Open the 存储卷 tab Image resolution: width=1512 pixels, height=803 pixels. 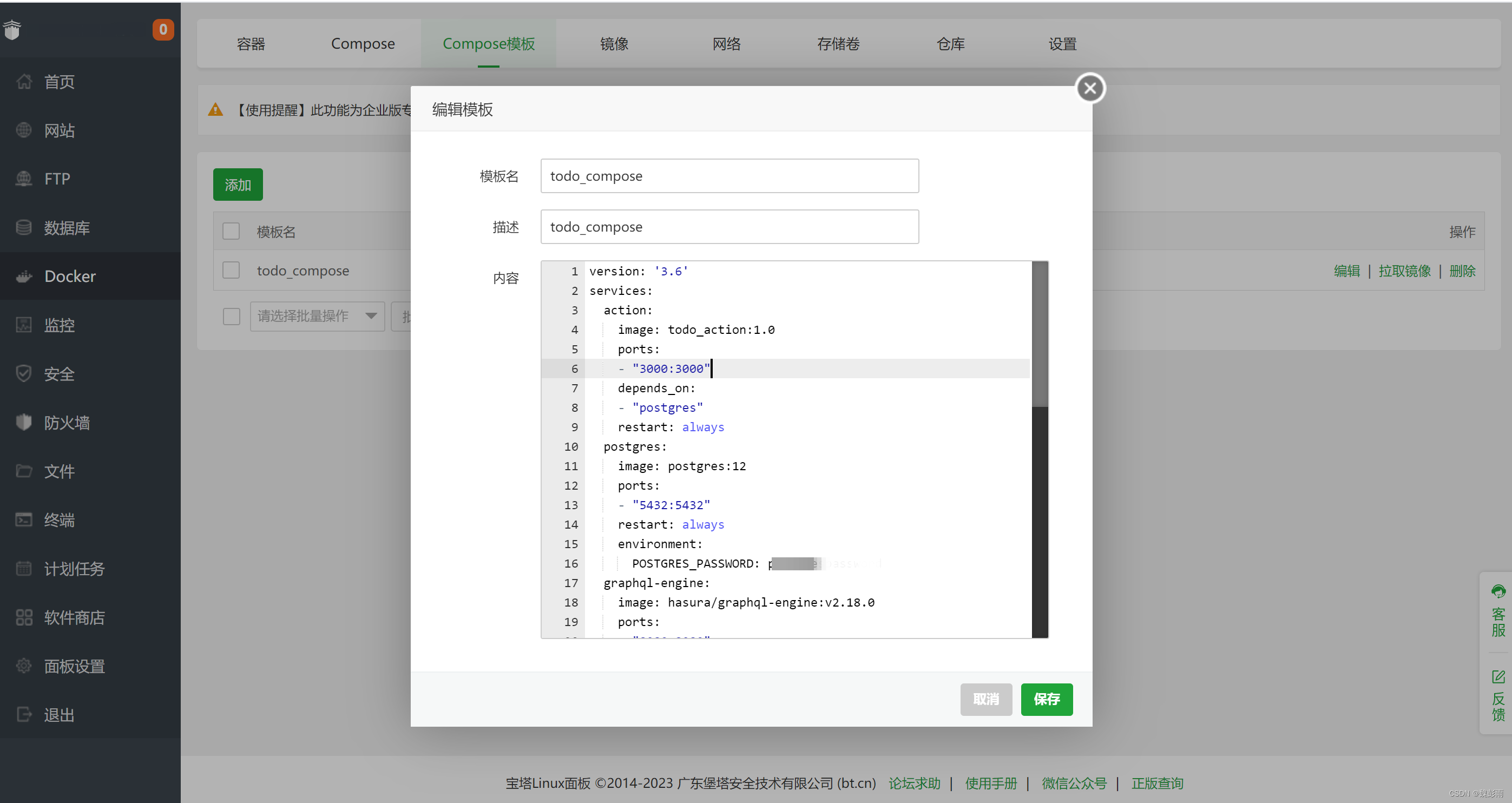838,43
